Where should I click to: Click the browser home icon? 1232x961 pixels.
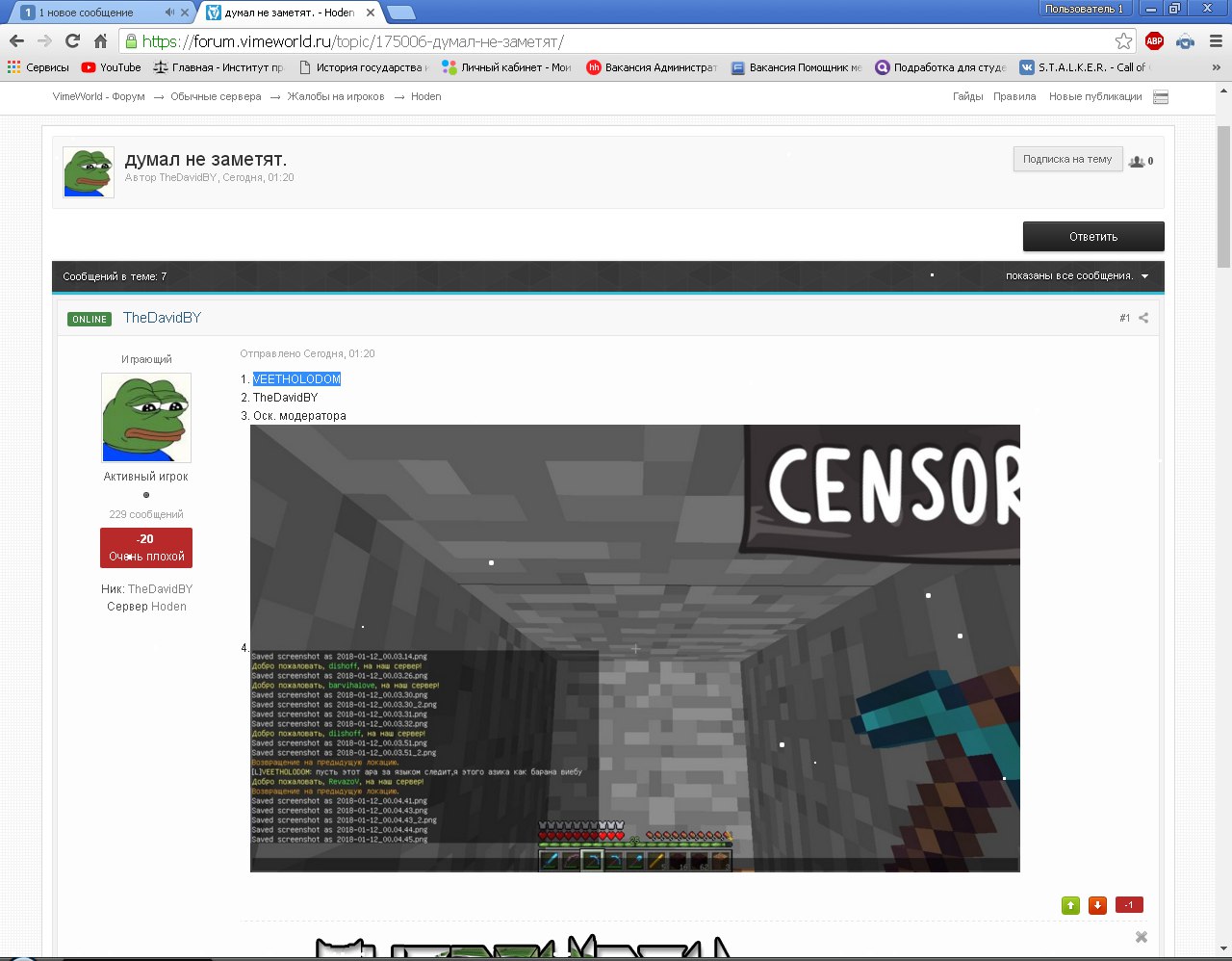click(100, 40)
